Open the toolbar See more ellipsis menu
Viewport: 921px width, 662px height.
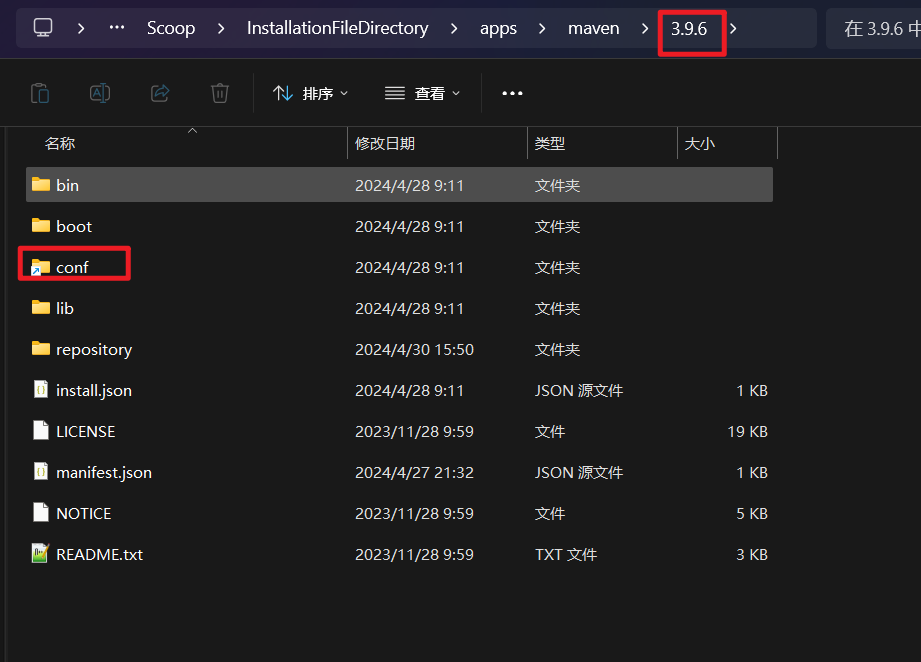click(512, 93)
